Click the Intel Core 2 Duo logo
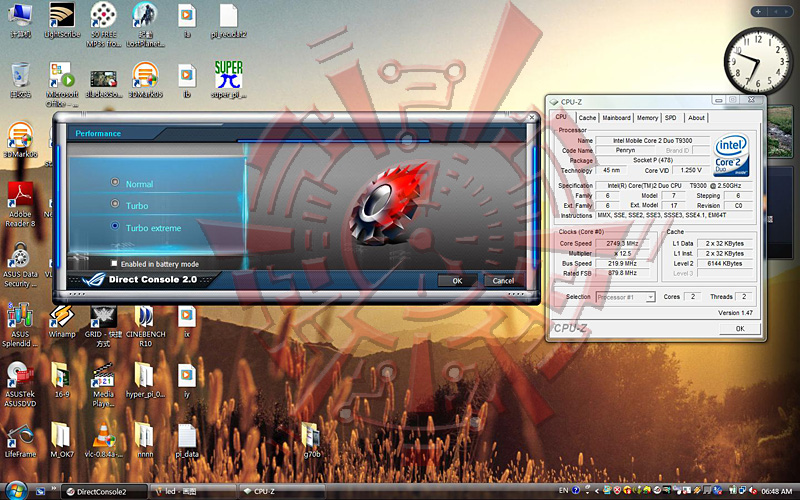 pyautogui.click(x=731, y=155)
